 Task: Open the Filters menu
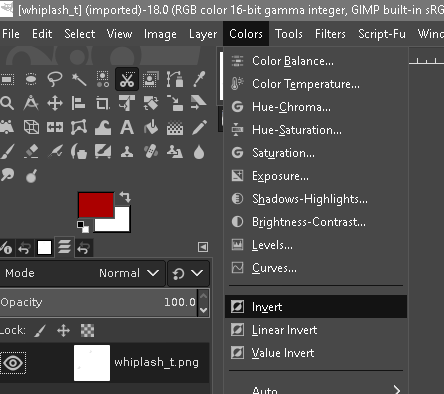pyautogui.click(x=330, y=34)
